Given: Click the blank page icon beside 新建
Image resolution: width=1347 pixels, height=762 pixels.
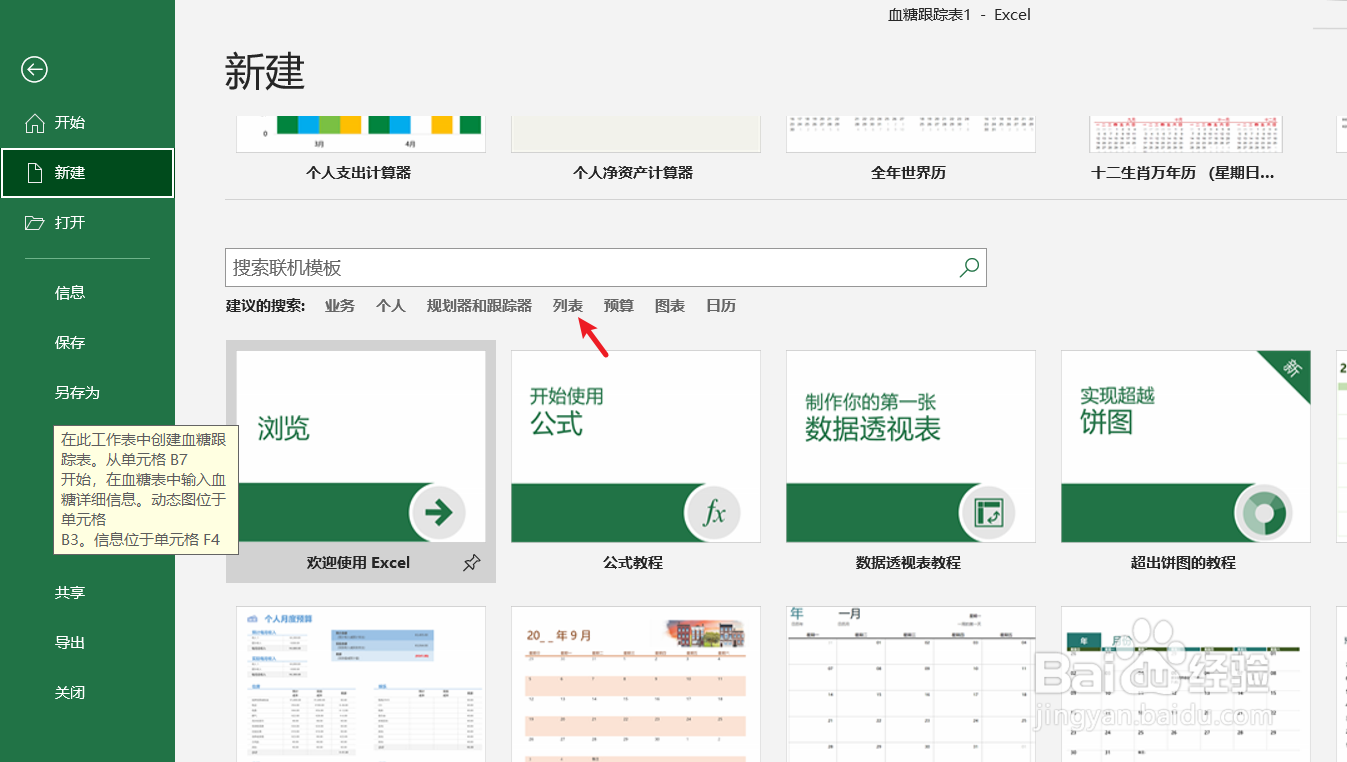Looking at the screenshot, I should tap(35, 173).
